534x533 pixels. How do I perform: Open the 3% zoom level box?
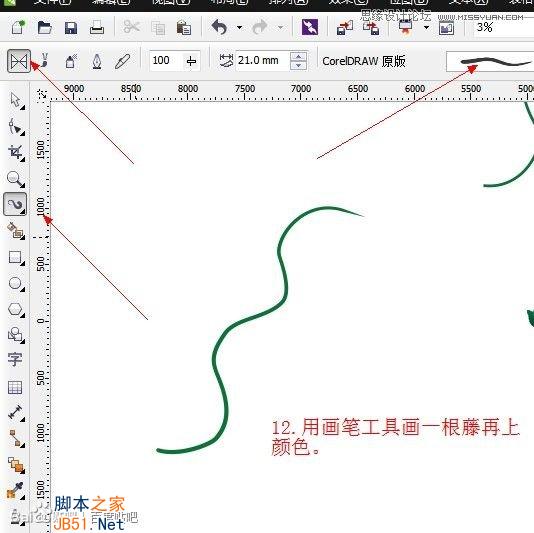pos(503,27)
